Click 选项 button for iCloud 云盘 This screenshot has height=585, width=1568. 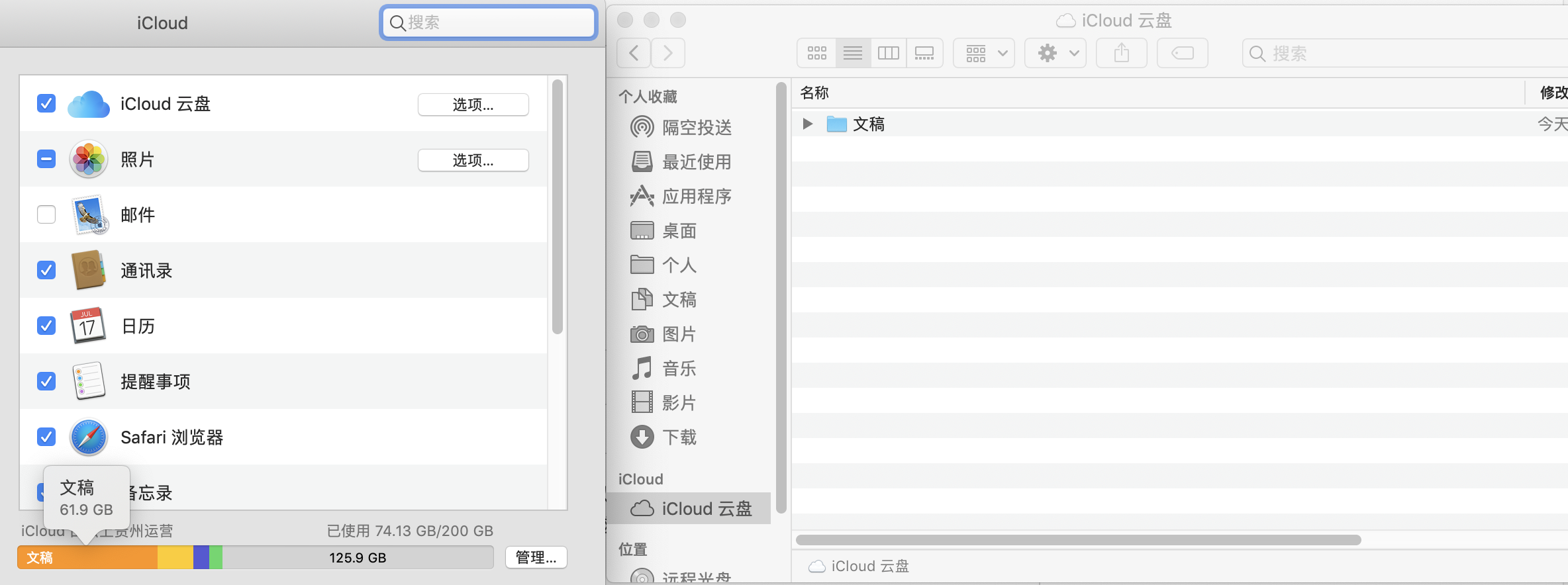(x=473, y=105)
